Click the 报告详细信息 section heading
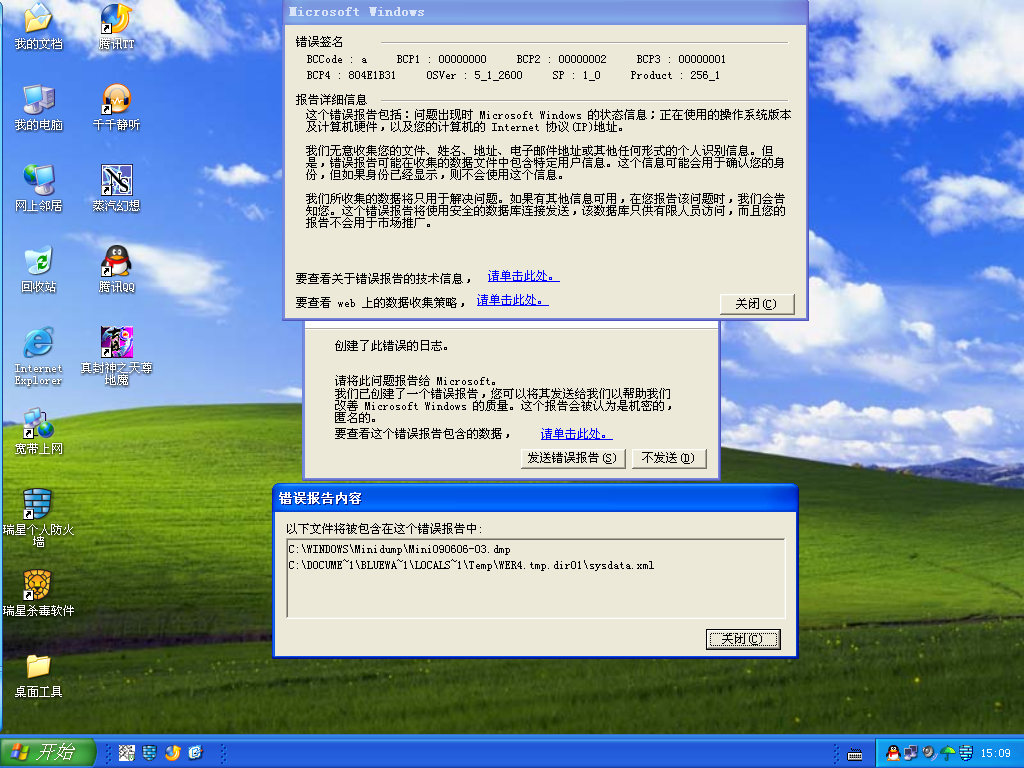The height and width of the screenshot is (768, 1024). (331, 100)
